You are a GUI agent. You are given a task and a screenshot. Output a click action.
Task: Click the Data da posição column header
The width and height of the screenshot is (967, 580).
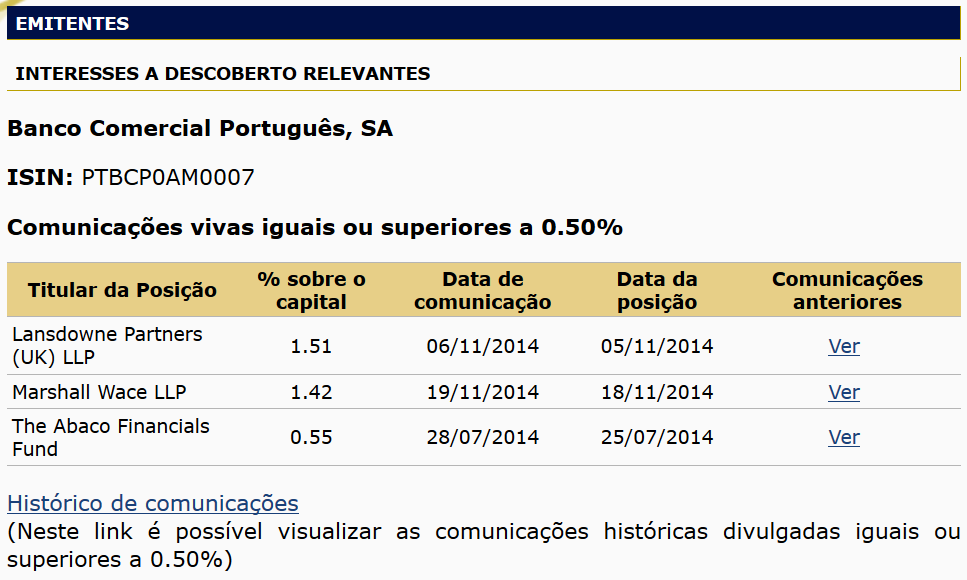(x=657, y=291)
